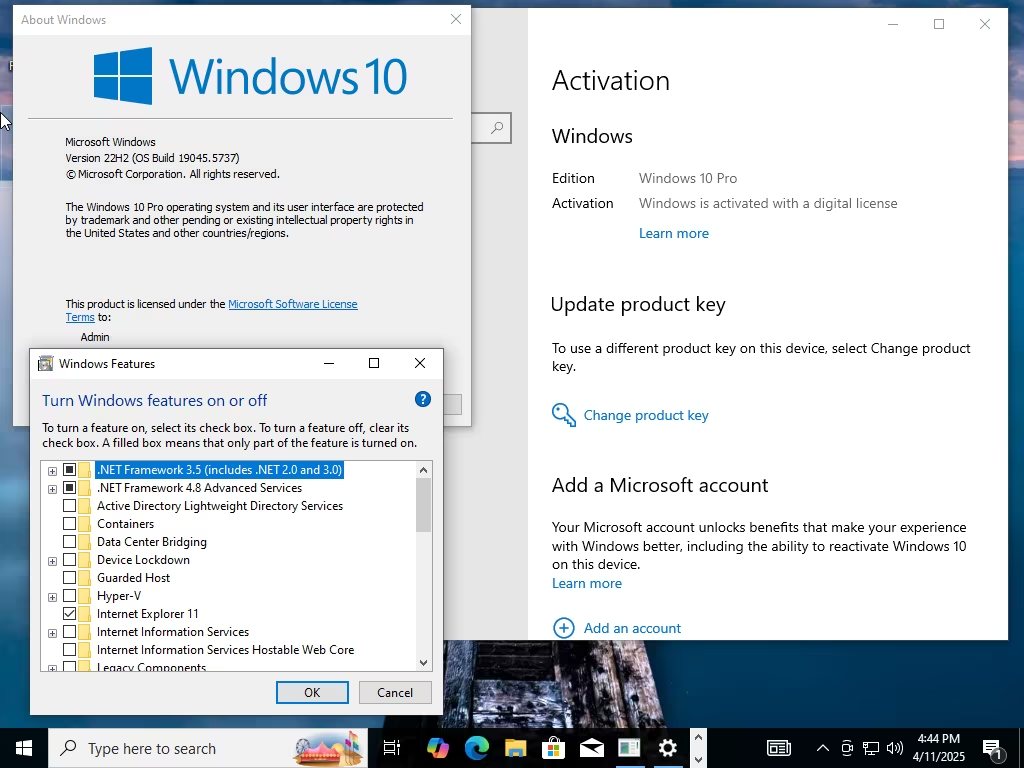Toggle .NET Framework 3.5 checkbox
The height and width of the screenshot is (768, 1024).
coord(69,470)
